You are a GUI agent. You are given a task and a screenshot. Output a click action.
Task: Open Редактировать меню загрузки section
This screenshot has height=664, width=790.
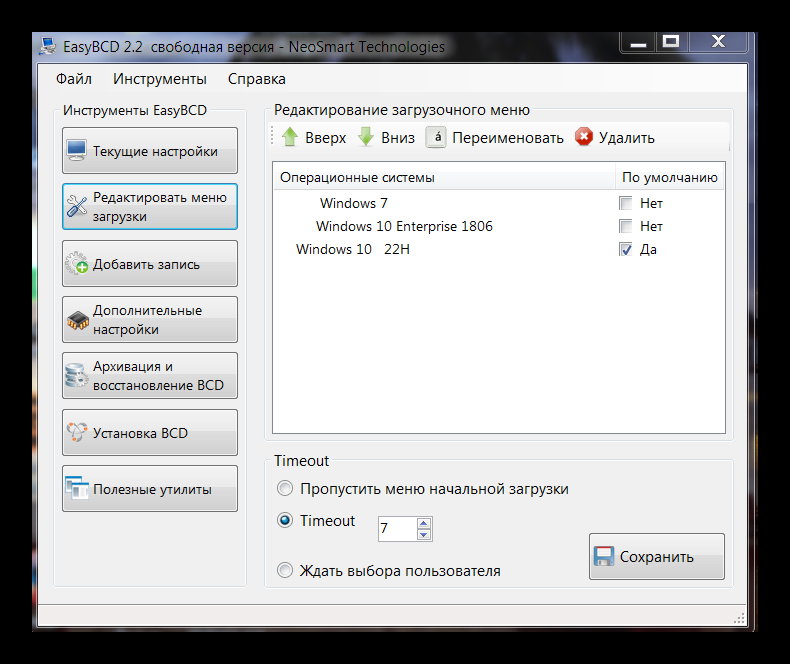150,207
